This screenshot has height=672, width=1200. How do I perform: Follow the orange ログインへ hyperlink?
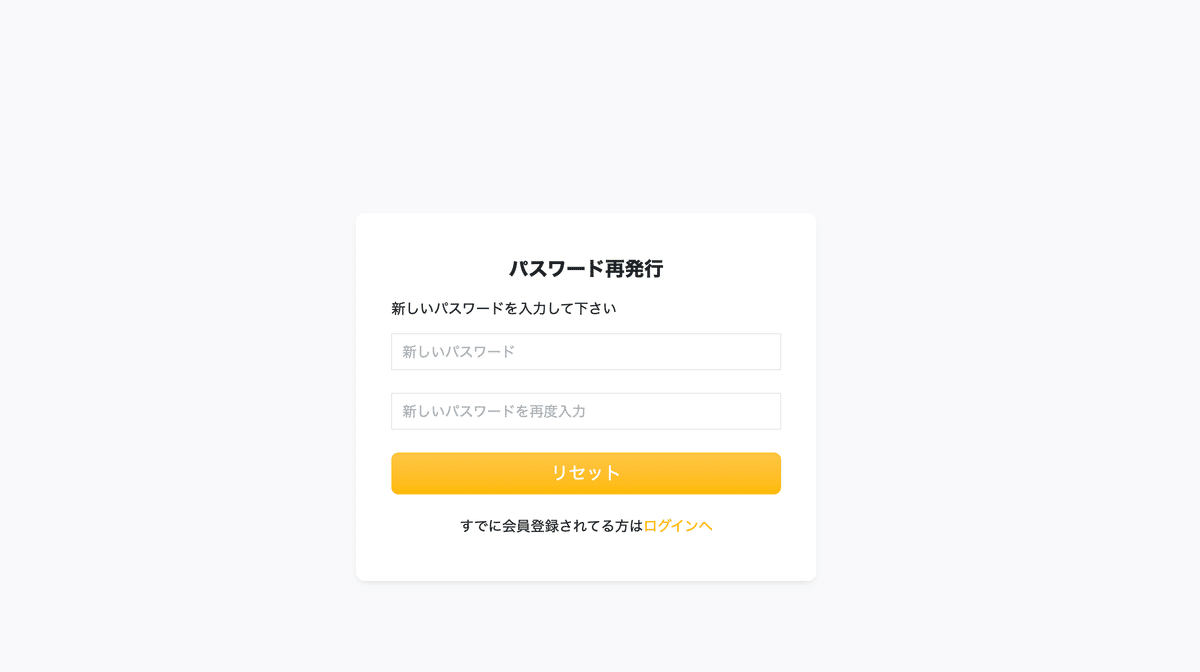pyautogui.click(x=678, y=526)
